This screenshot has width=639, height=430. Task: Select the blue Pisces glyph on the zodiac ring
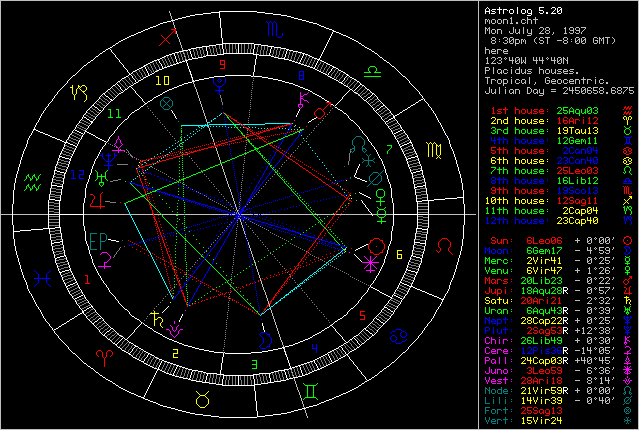[42, 279]
